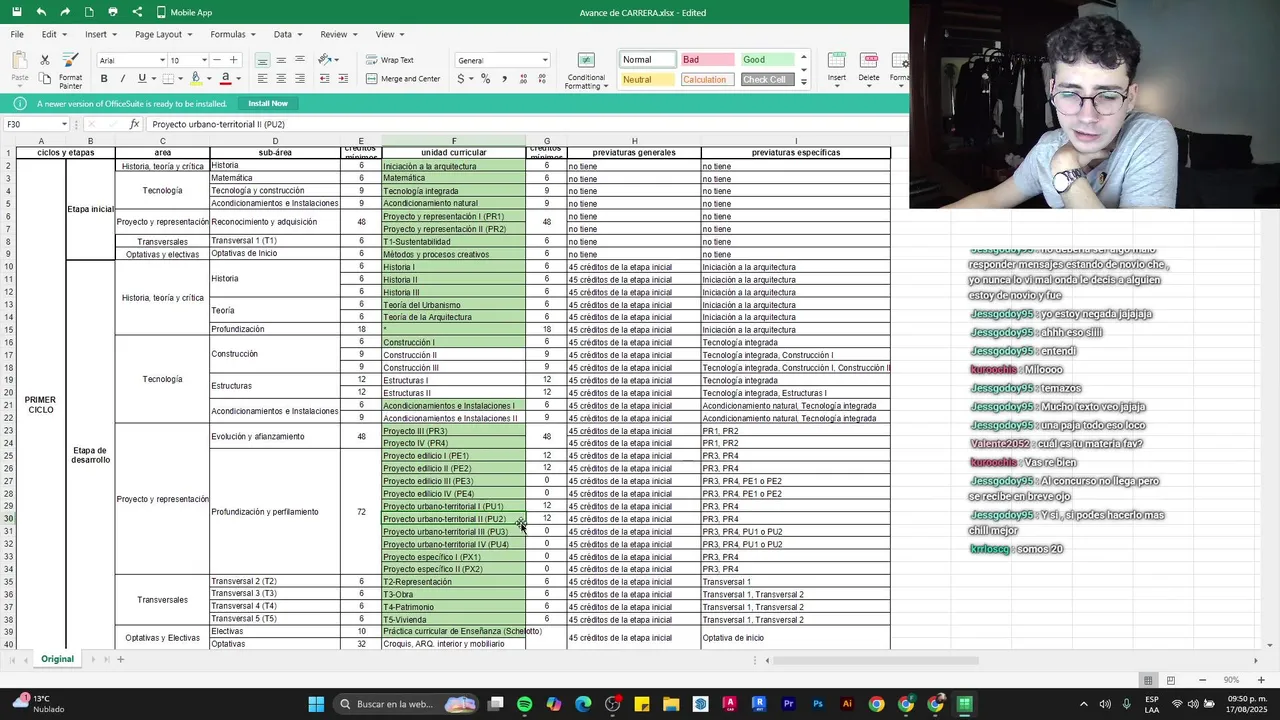The width and height of the screenshot is (1280, 720).
Task: Center text horizontally
Action: pyautogui.click(x=281, y=78)
